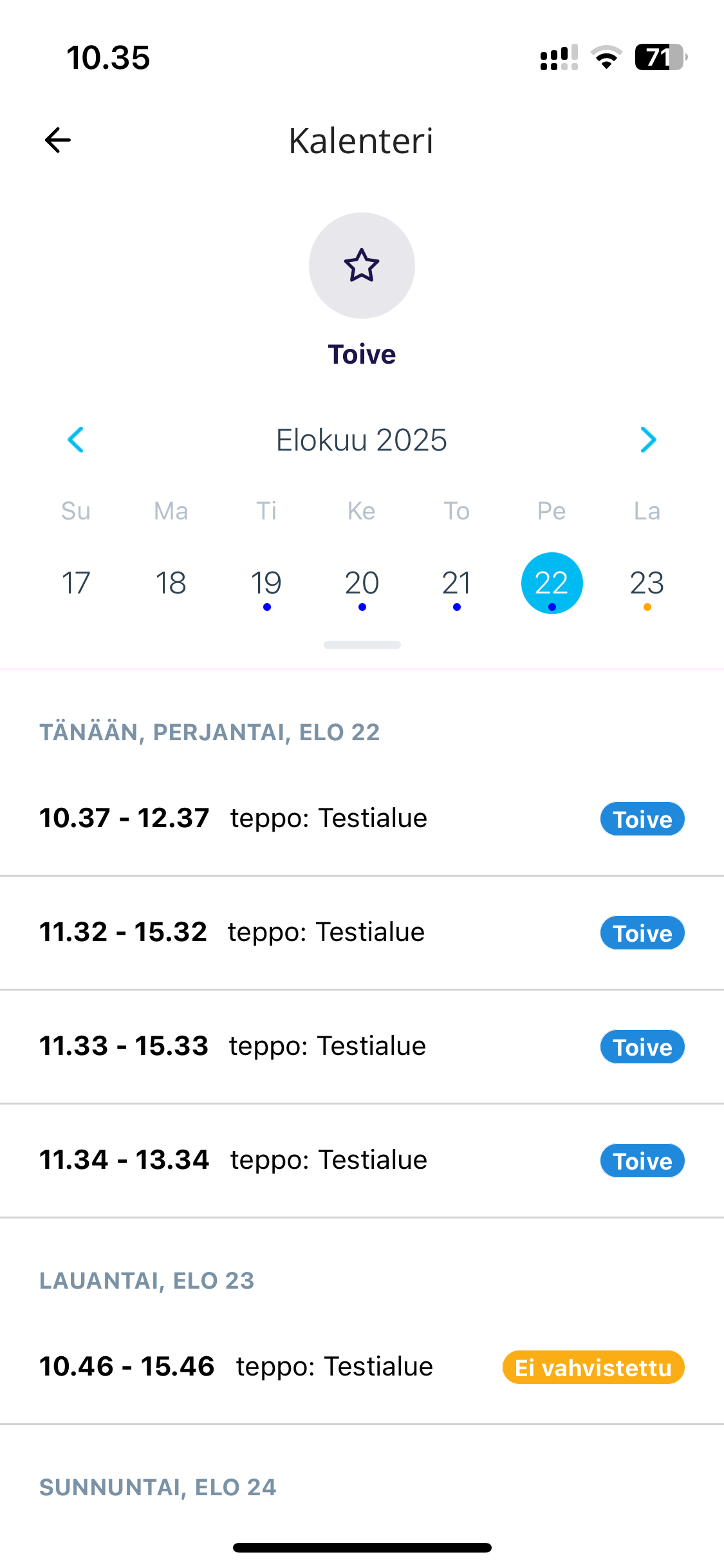Select date 21 in the week row
724x1568 pixels.
tap(456, 583)
